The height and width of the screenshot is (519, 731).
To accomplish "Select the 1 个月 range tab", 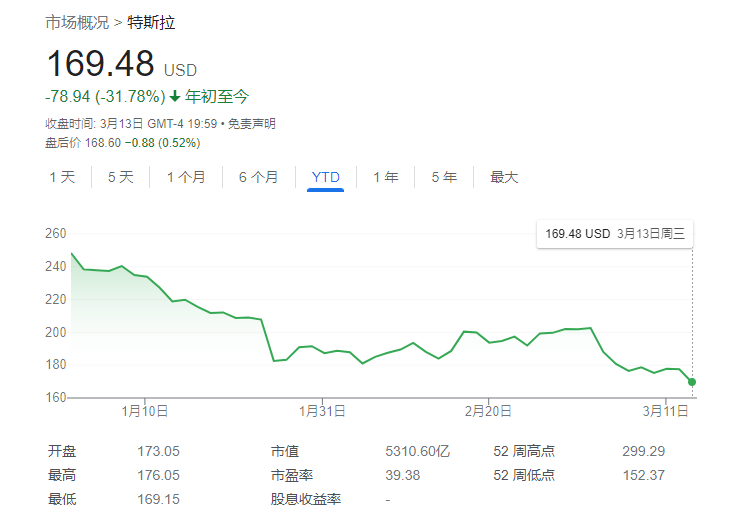I will (x=186, y=178).
